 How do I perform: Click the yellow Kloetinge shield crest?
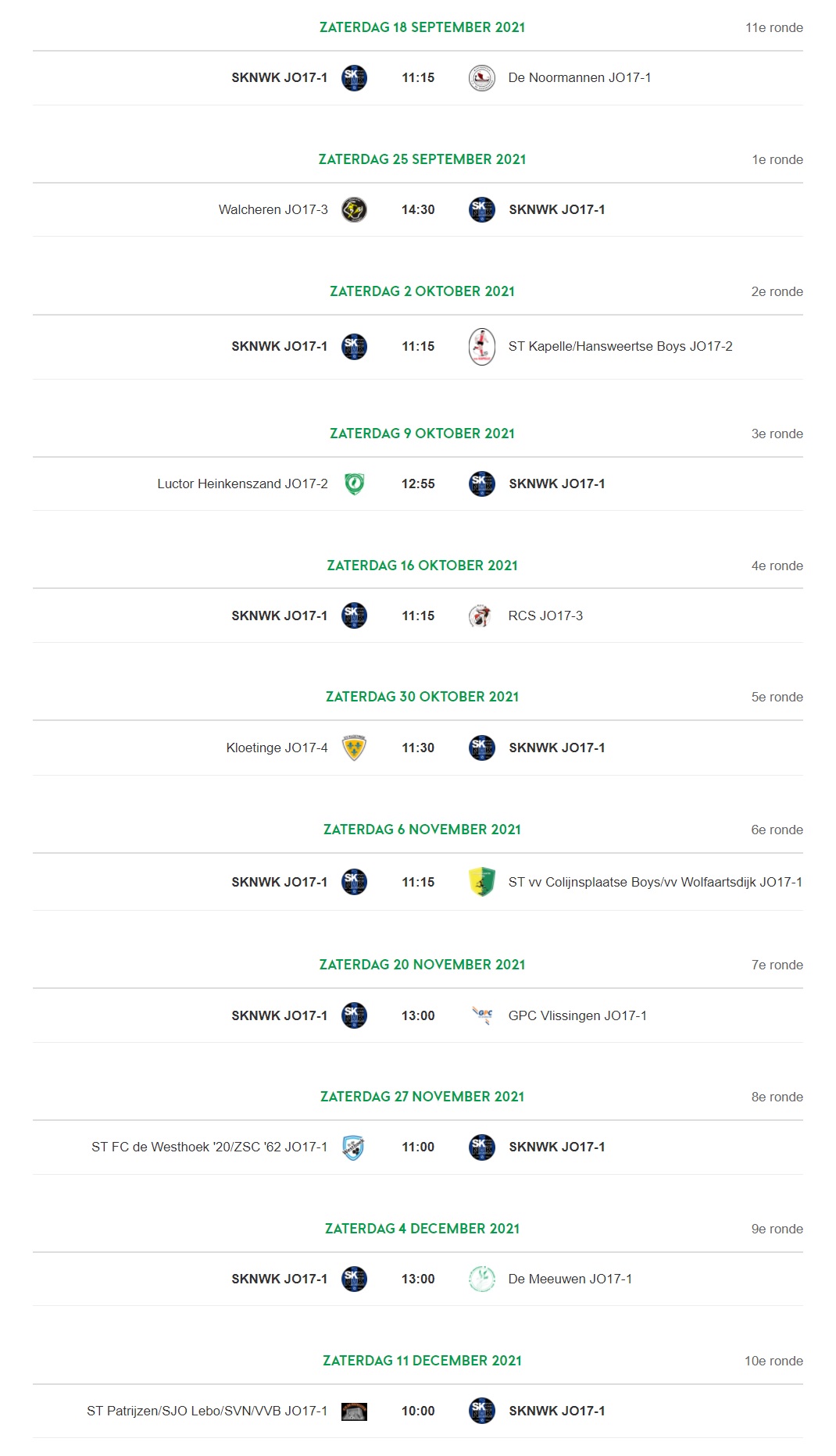(355, 748)
